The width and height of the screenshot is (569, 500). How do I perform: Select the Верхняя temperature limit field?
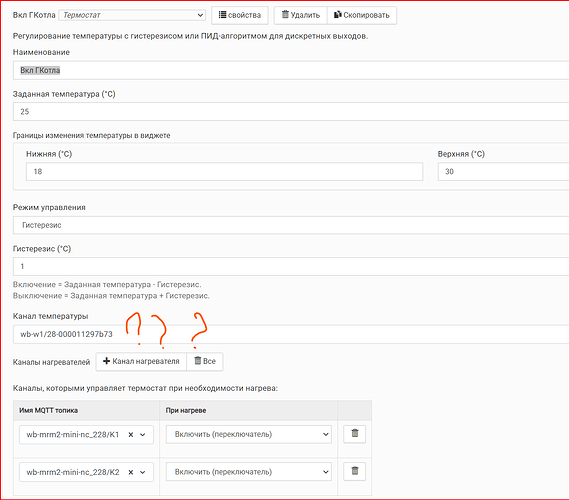[x=503, y=172]
